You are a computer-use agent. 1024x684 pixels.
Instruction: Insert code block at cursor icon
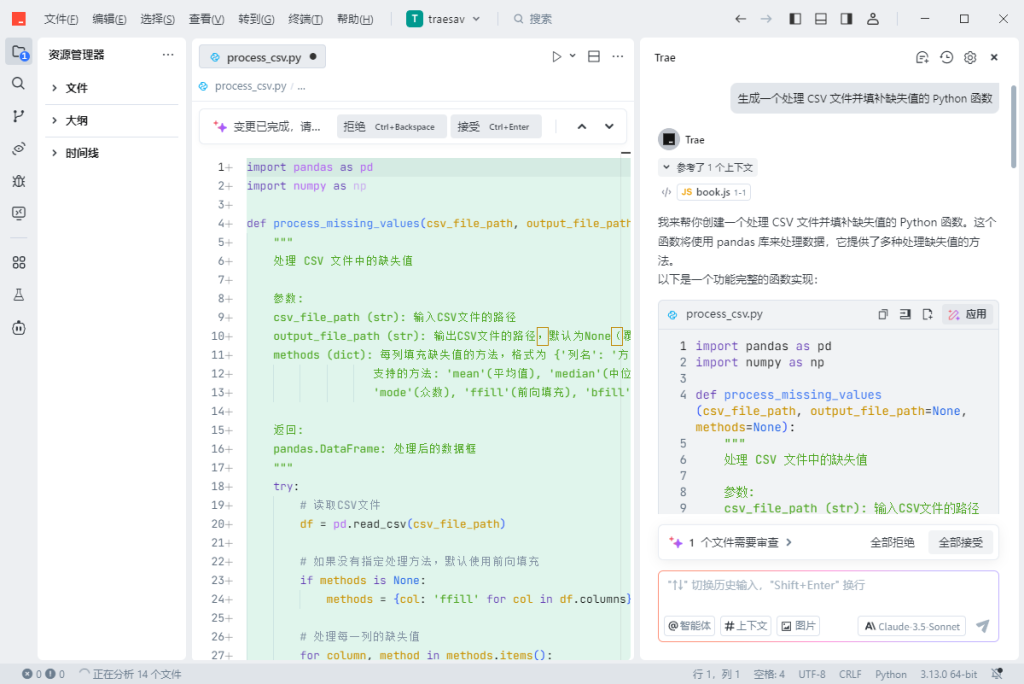click(905, 314)
